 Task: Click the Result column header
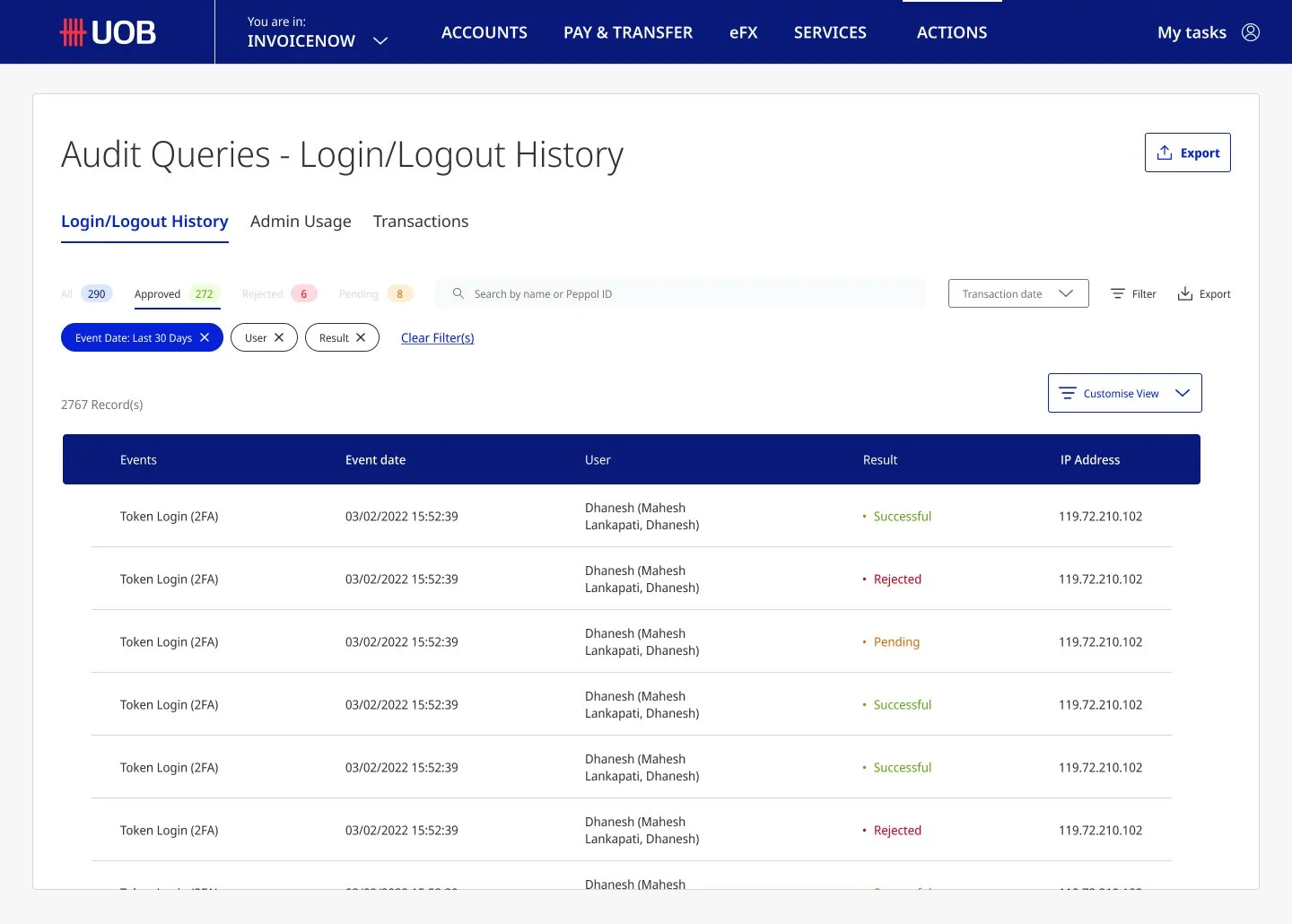pos(879,459)
